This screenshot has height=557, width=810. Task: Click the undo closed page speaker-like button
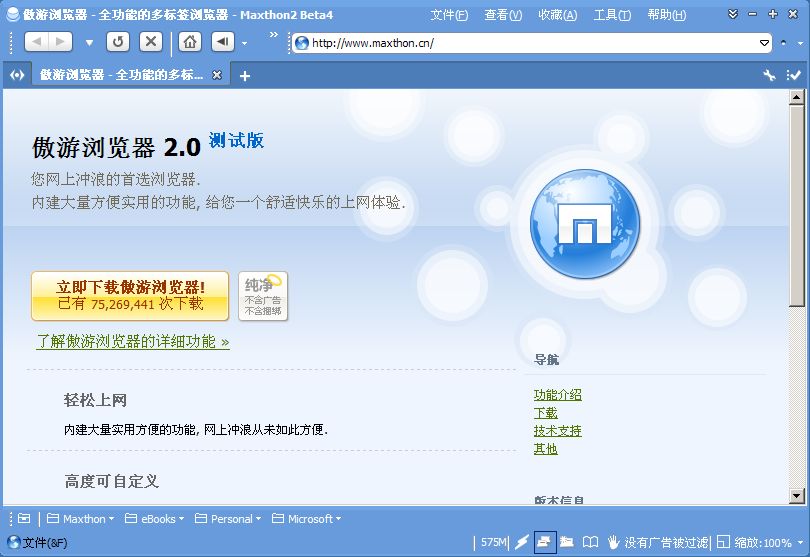(223, 42)
